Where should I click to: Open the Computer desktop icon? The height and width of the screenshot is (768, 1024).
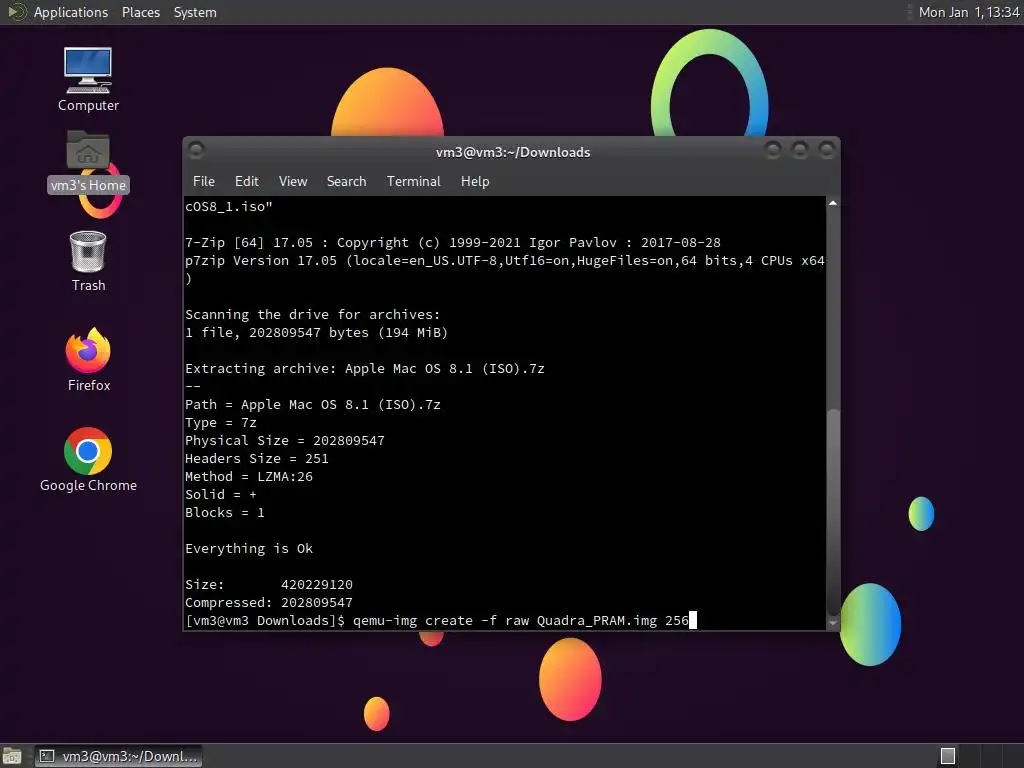[x=88, y=79]
